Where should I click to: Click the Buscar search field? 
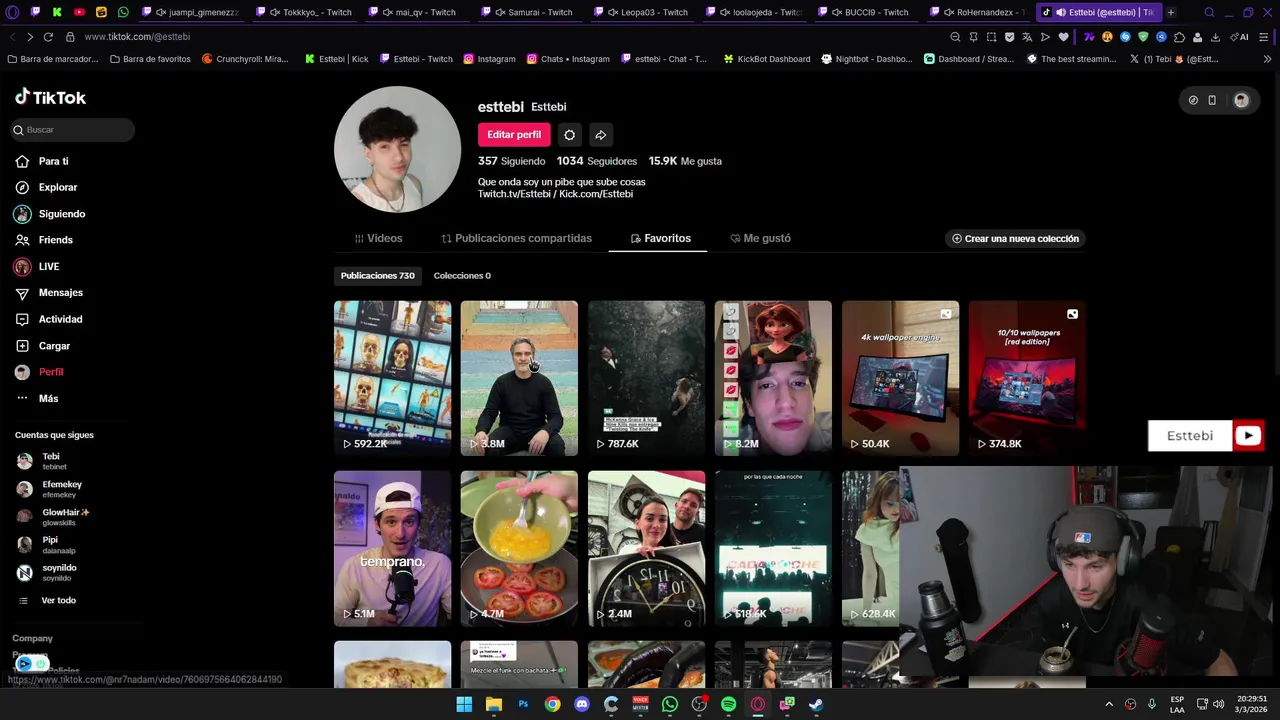click(x=72, y=130)
